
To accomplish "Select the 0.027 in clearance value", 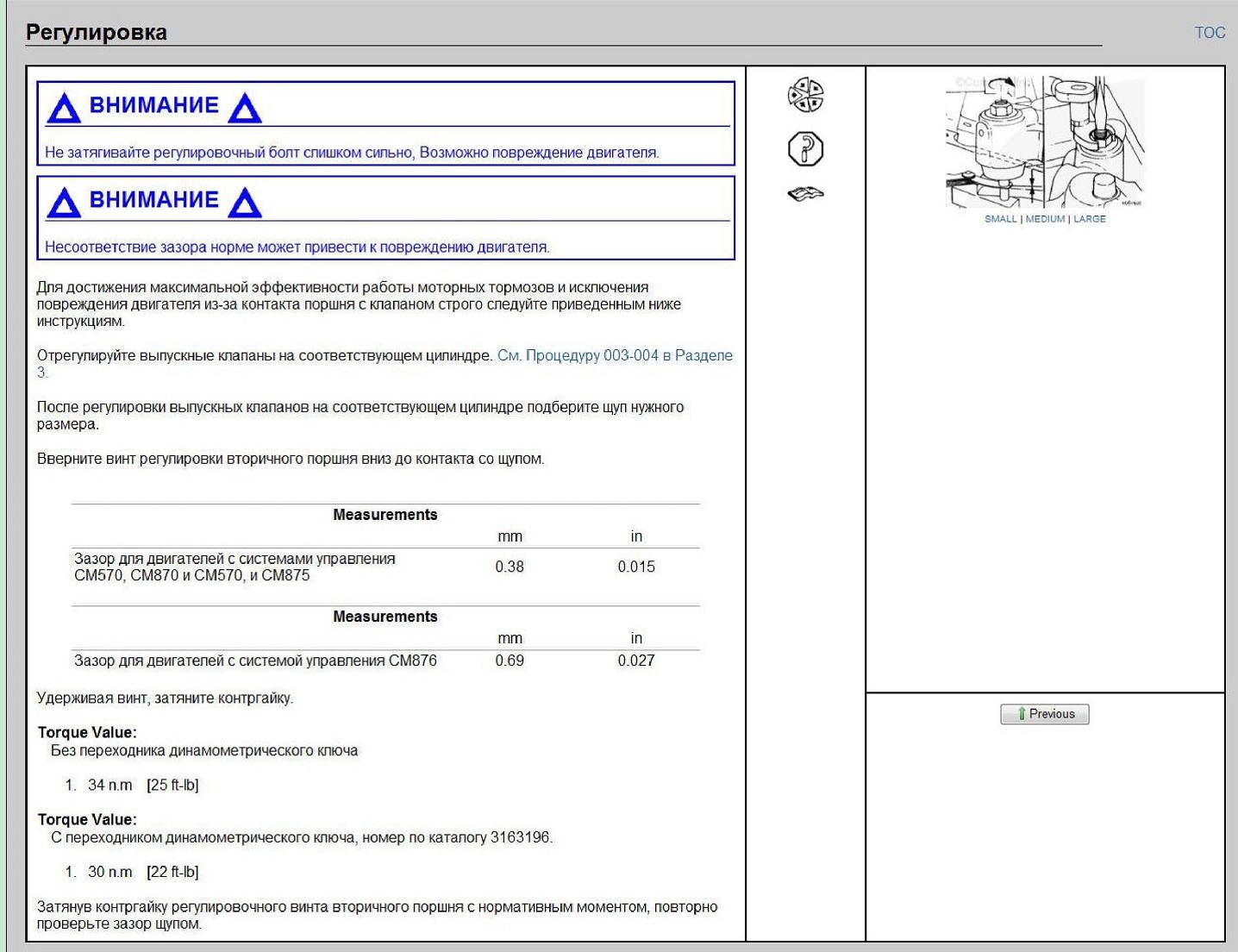I will (x=636, y=661).
